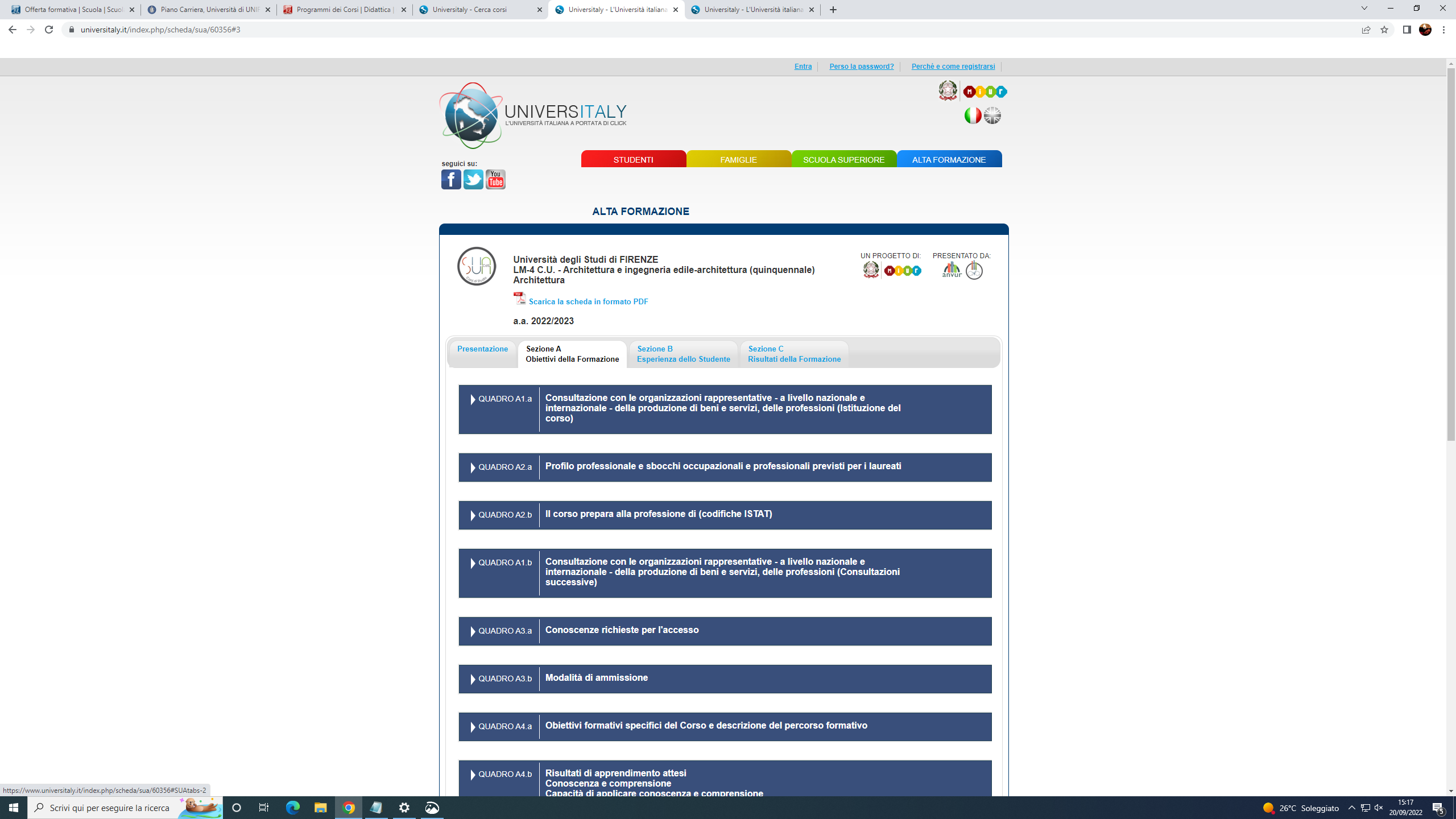The width and height of the screenshot is (1456, 819).
Task: Reload the page in browser
Action: [x=49, y=30]
